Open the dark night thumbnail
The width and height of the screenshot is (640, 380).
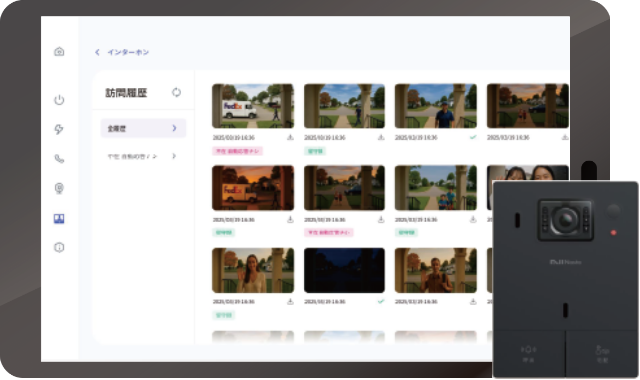[x=344, y=270]
